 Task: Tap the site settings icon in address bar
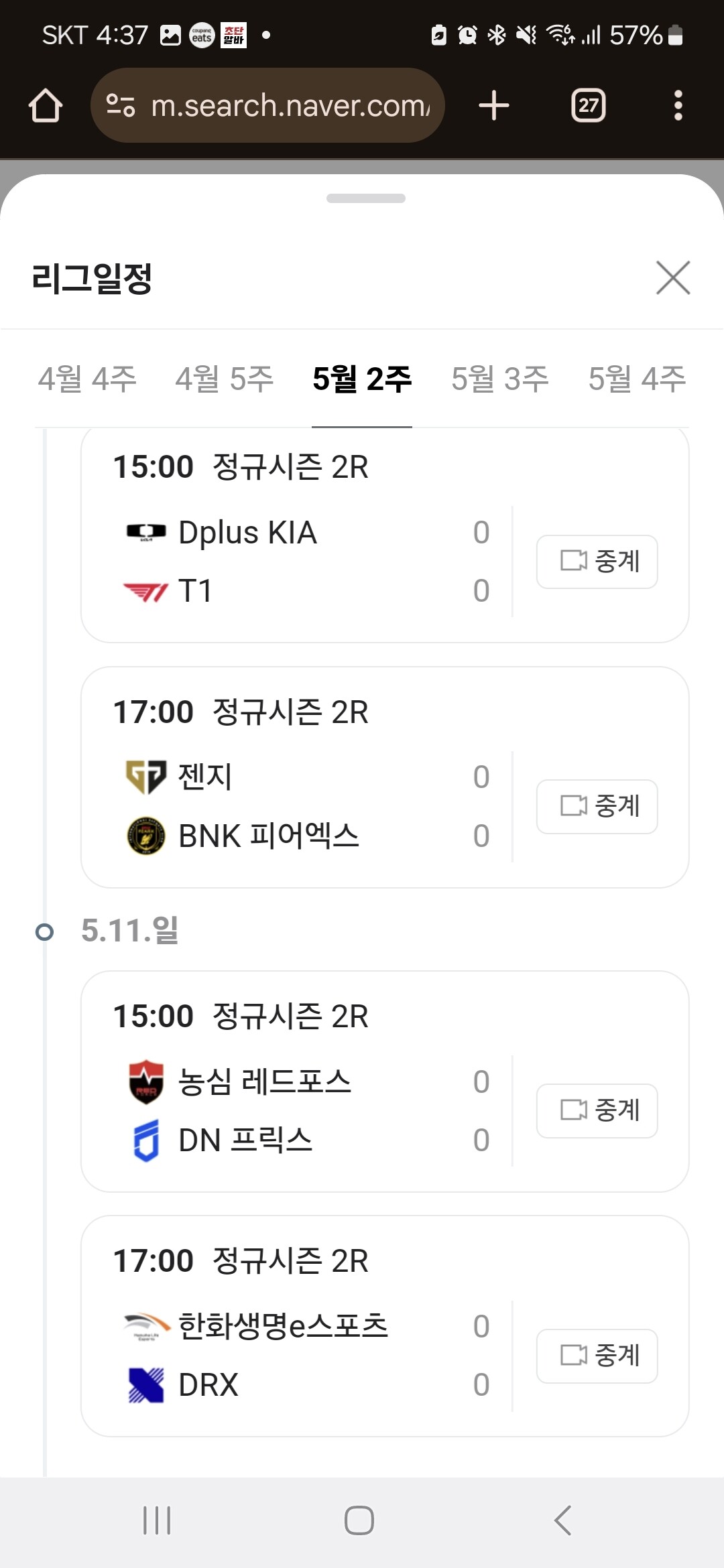[x=121, y=106]
